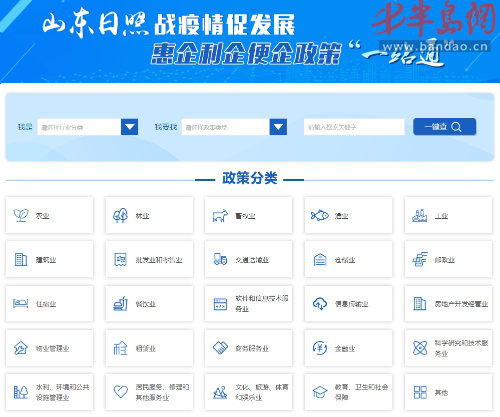This screenshot has height=417, width=500.
Task: Choose the 其他 grid squares icon
Action: pyautogui.click(x=420, y=392)
